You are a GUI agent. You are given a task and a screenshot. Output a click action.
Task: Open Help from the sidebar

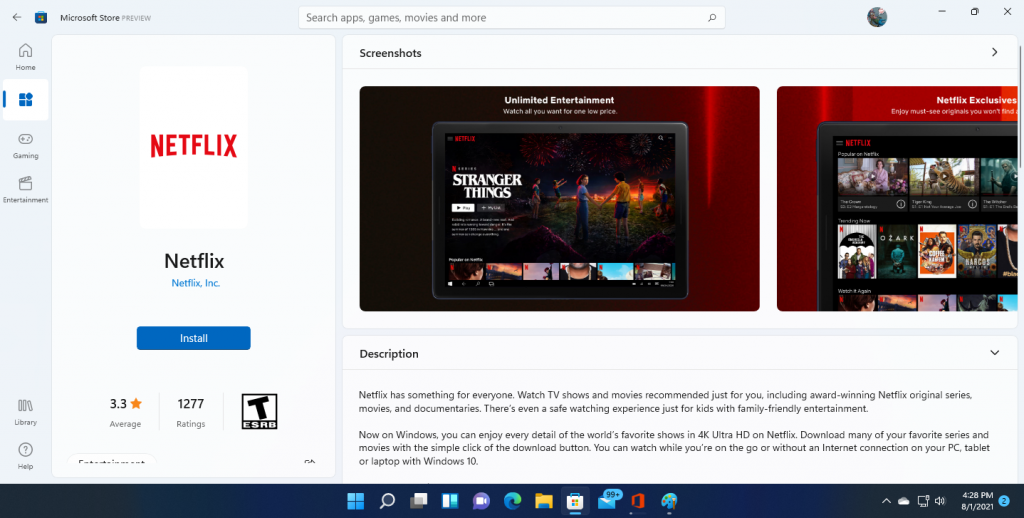[25, 456]
